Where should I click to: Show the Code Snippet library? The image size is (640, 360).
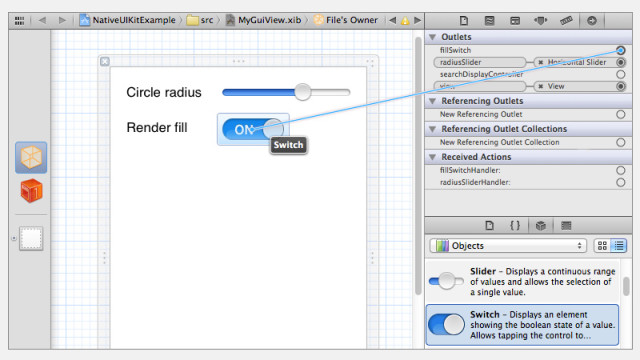point(515,225)
